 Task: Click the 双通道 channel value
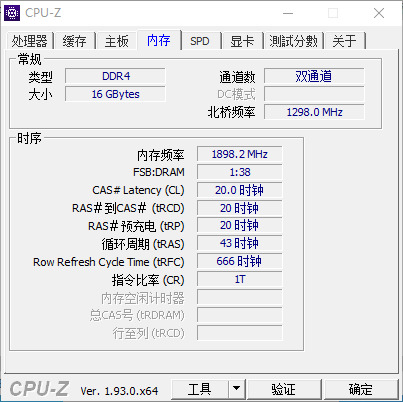point(314,76)
